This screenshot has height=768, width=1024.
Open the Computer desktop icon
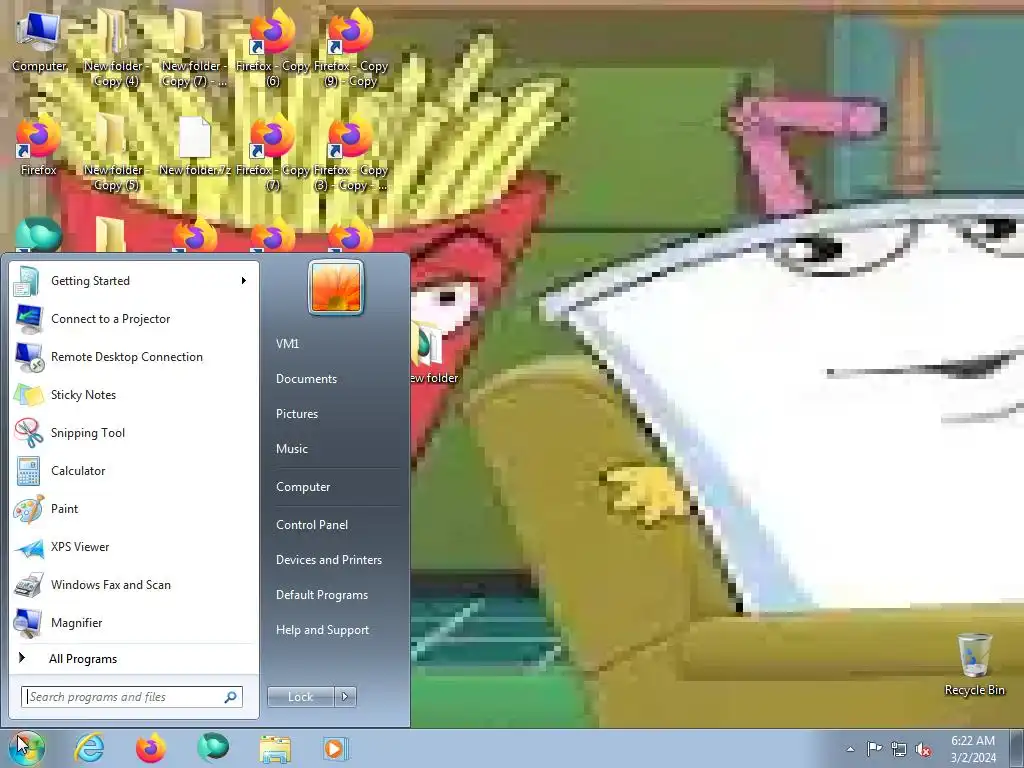tap(39, 42)
